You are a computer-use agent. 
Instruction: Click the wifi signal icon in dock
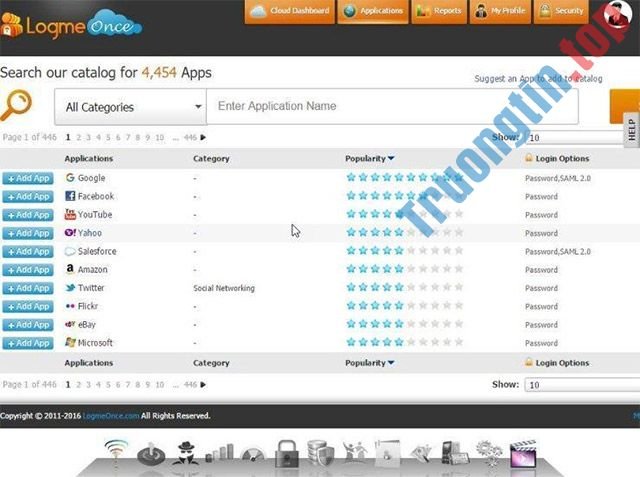(118, 452)
